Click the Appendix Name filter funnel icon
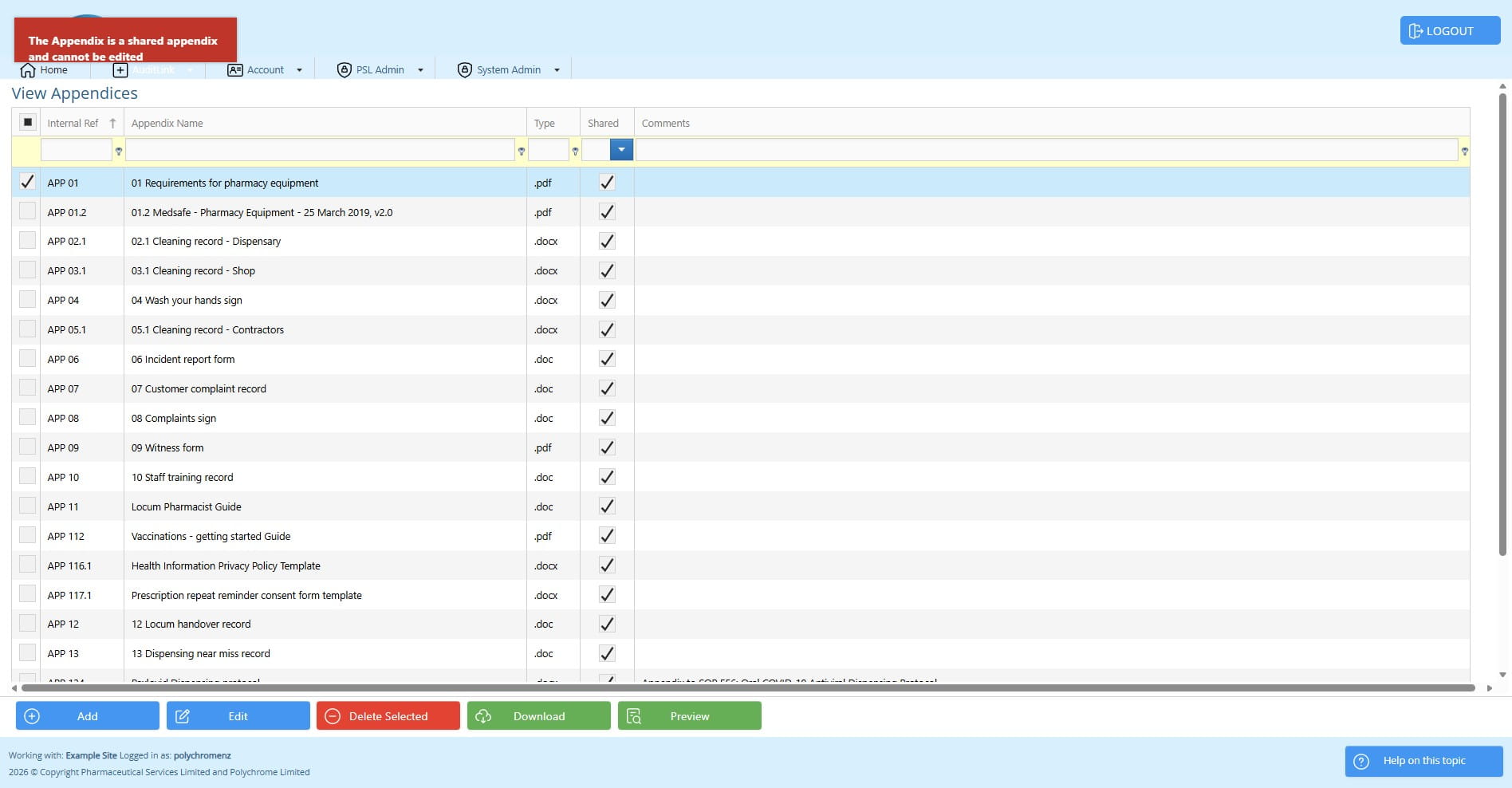Viewport: 1512px width, 788px height. tap(522, 151)
